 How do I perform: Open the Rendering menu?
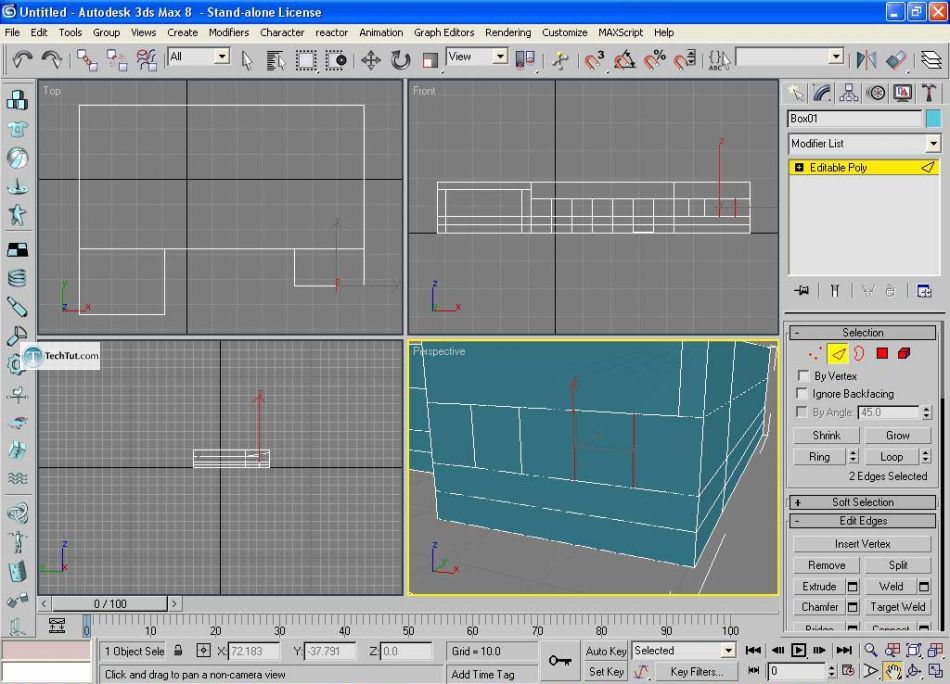[x=508, y=32]
